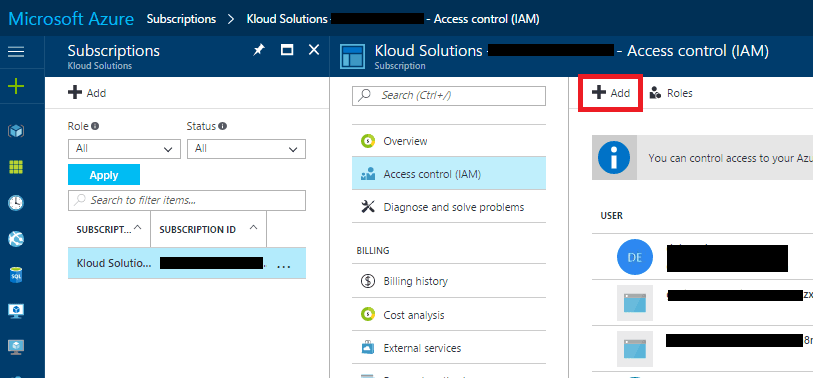This screenshot has height=378, width=813.
Task: Click Add in Access control toolbar
Action: 611,93
